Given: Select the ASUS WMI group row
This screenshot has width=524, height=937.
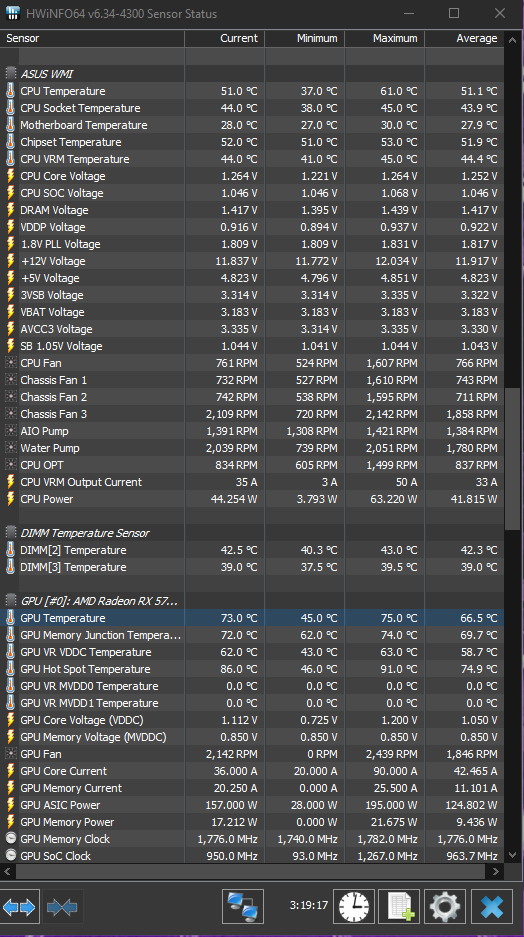Looking at the screenshot, I should click(252, 74).
